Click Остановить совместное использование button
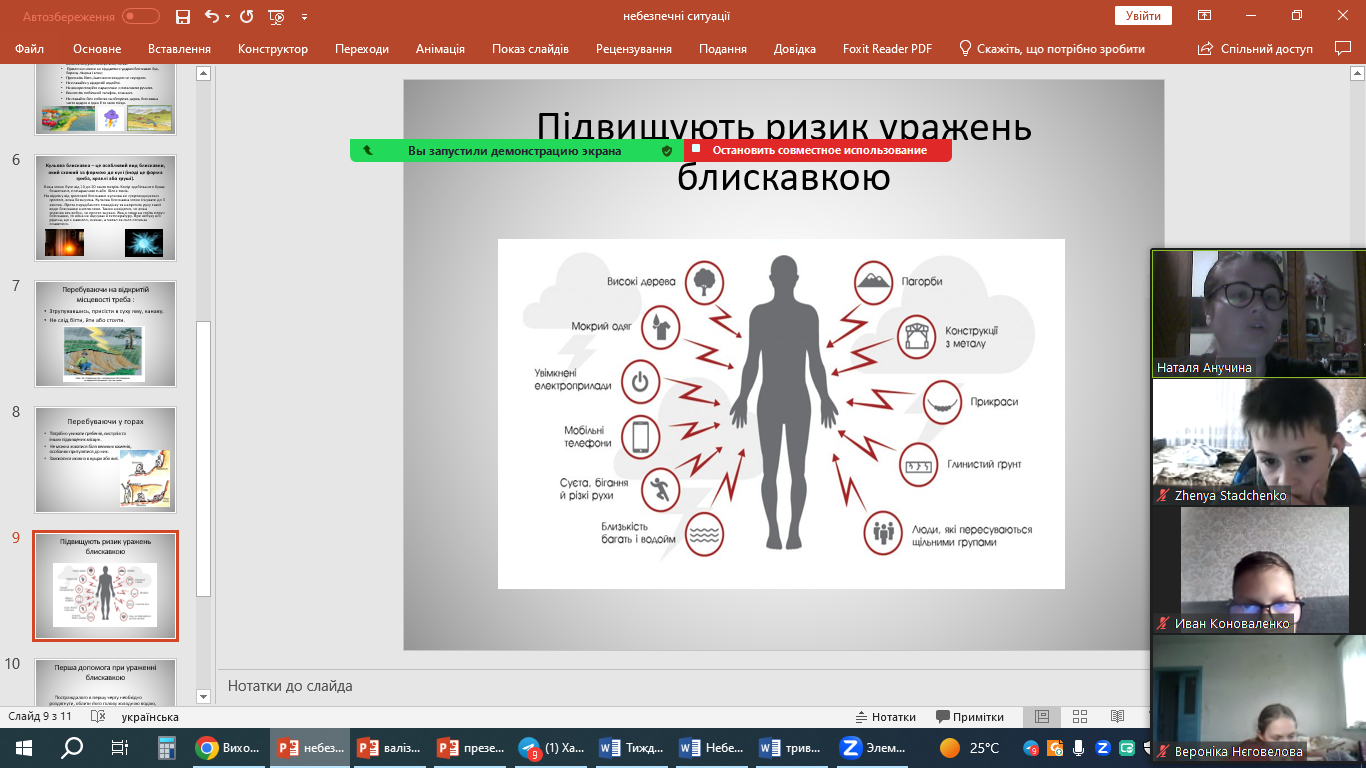Viewport: 1366px width, 768px height. [818, 150]
